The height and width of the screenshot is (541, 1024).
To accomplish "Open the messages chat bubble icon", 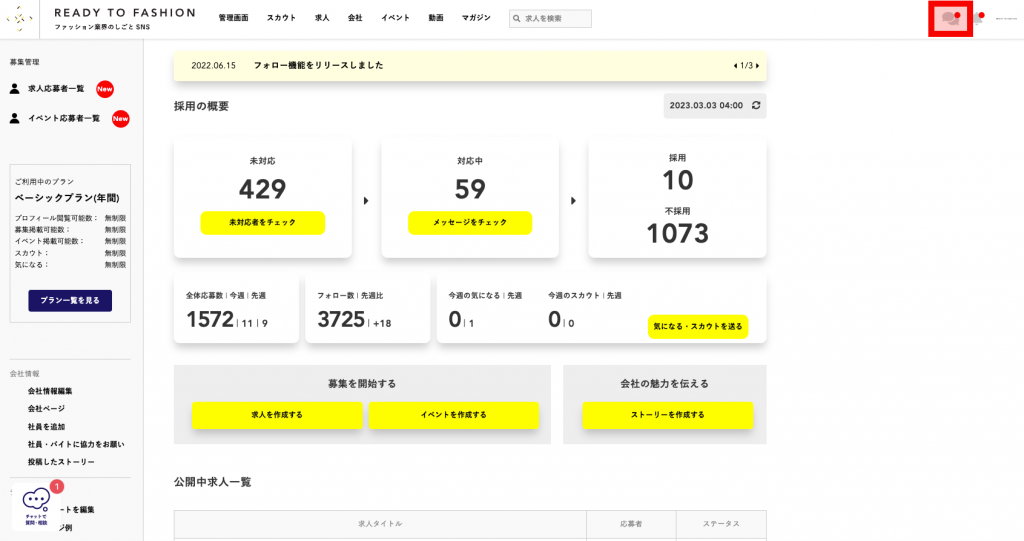I will pyautogui.click(x=950, y=19).
